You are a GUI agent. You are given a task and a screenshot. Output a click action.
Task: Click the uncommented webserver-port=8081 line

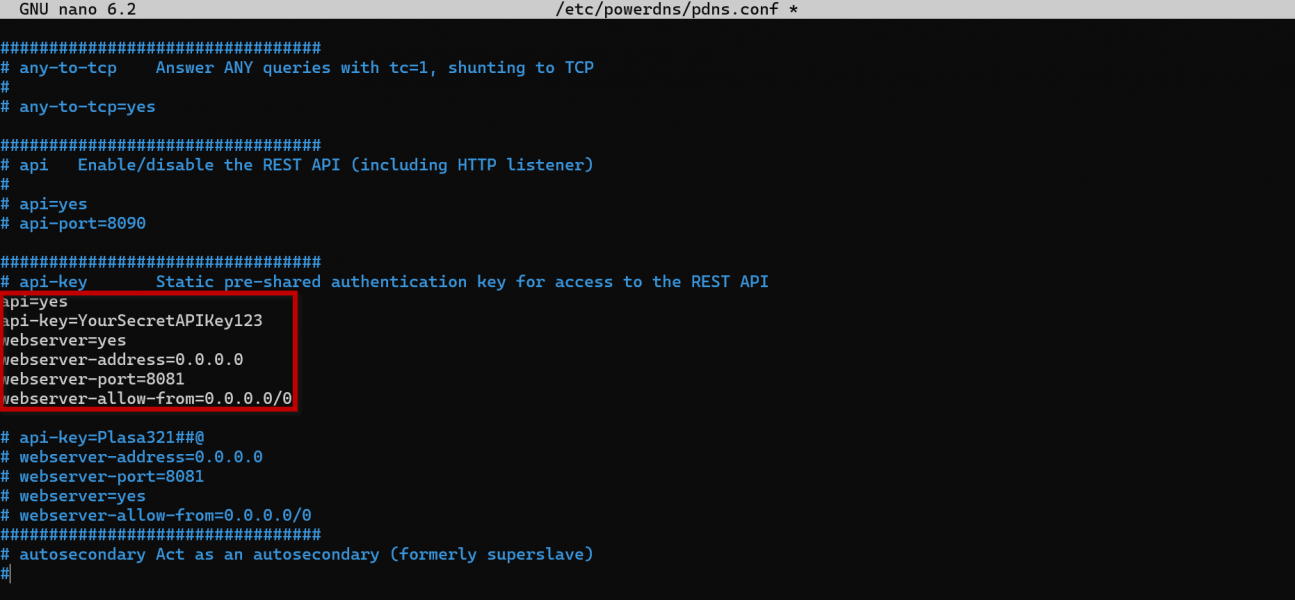[93, 379]
